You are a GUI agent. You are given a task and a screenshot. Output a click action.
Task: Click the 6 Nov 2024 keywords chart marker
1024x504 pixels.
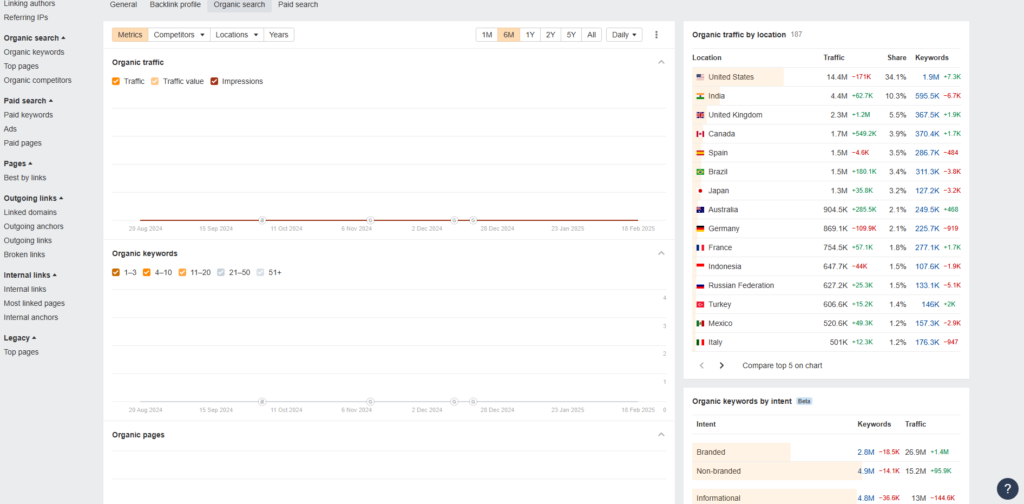370,402
